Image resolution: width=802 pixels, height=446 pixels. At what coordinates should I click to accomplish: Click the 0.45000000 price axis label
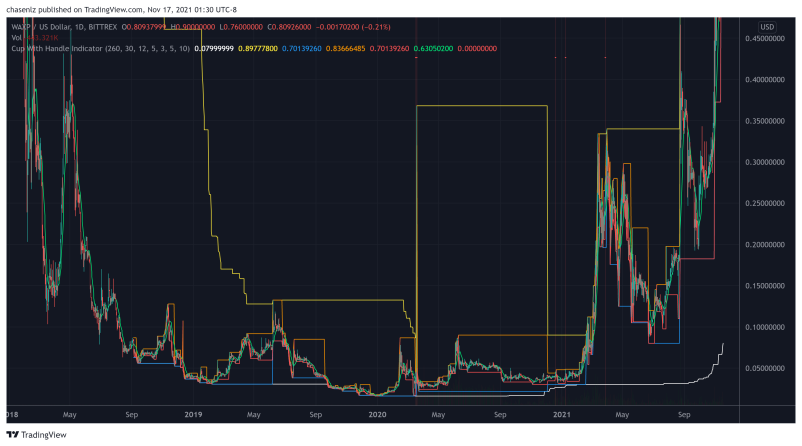point(765,38)
